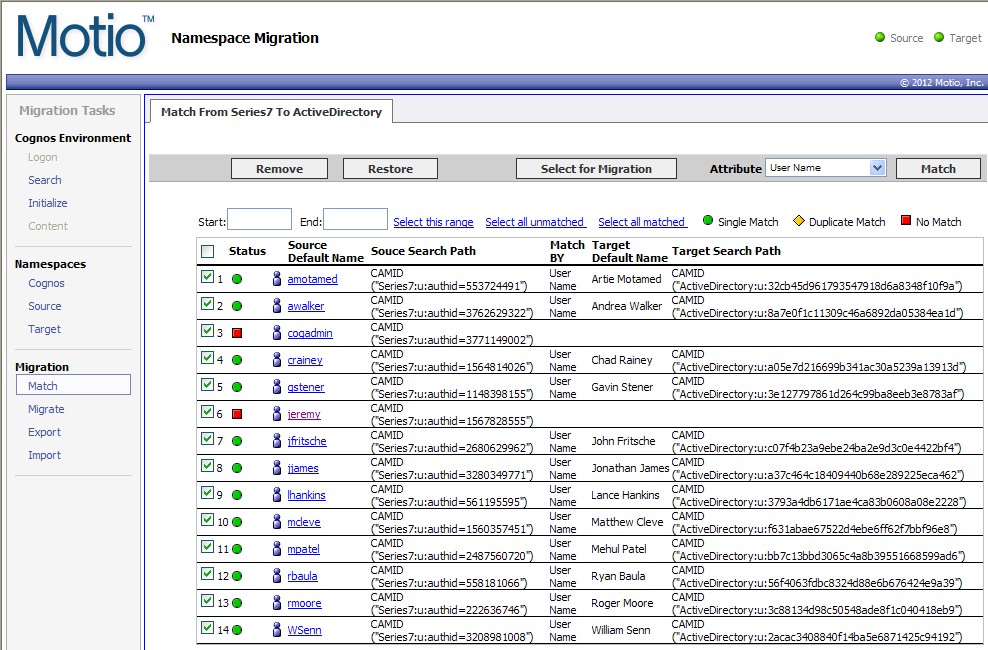Click the user icon beside mcleve
This screenshot has height=650, width=988.
pyautogui.click(x=277, y=522)
